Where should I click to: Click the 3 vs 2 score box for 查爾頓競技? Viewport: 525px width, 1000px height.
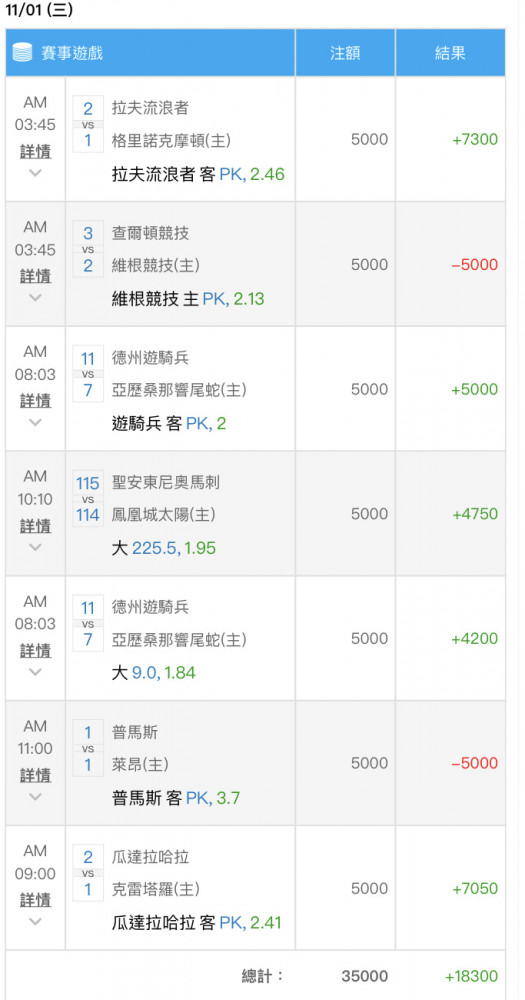coord(88,249)
